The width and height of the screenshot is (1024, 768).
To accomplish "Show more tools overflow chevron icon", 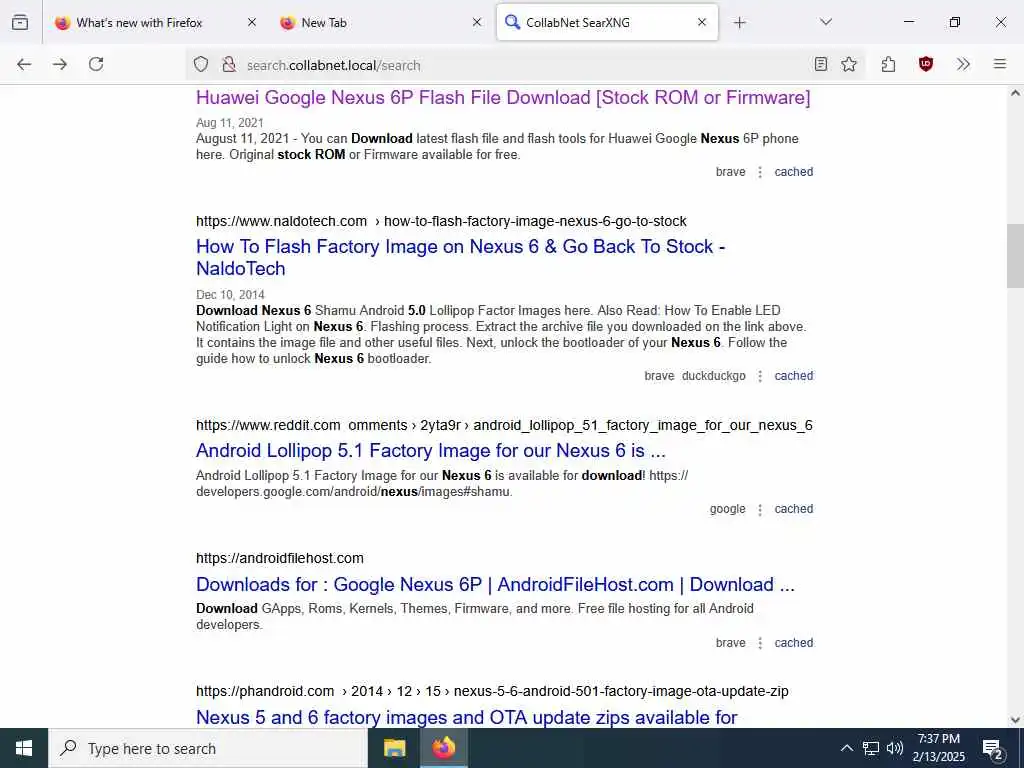I will [x=963, y=64].
